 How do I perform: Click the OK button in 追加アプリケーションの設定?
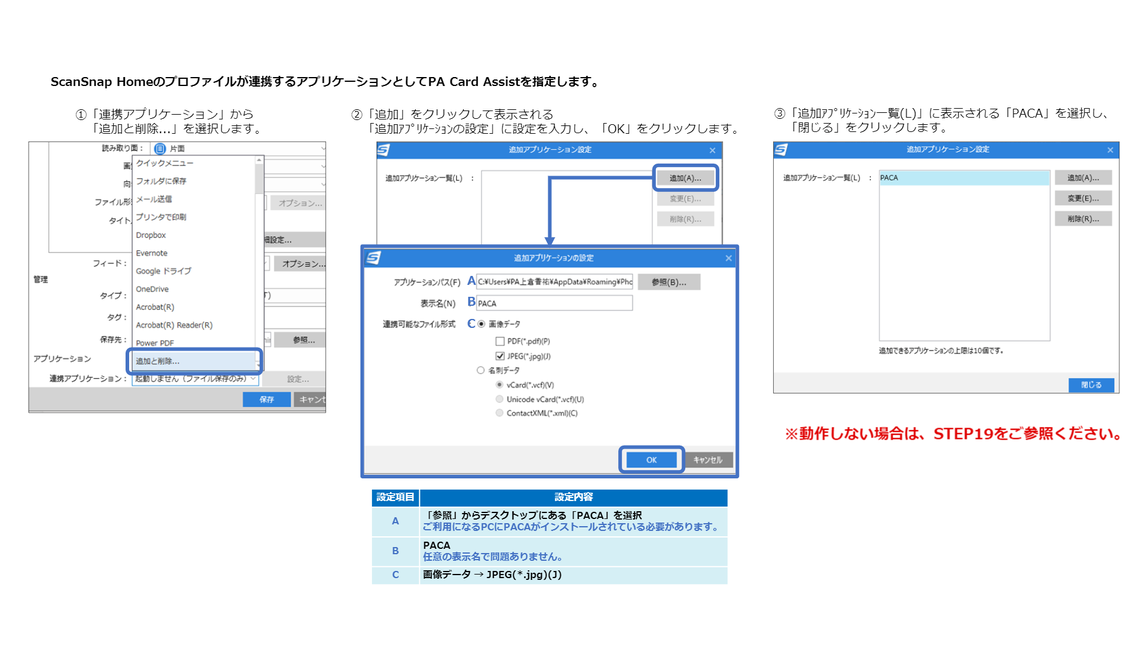651,460
